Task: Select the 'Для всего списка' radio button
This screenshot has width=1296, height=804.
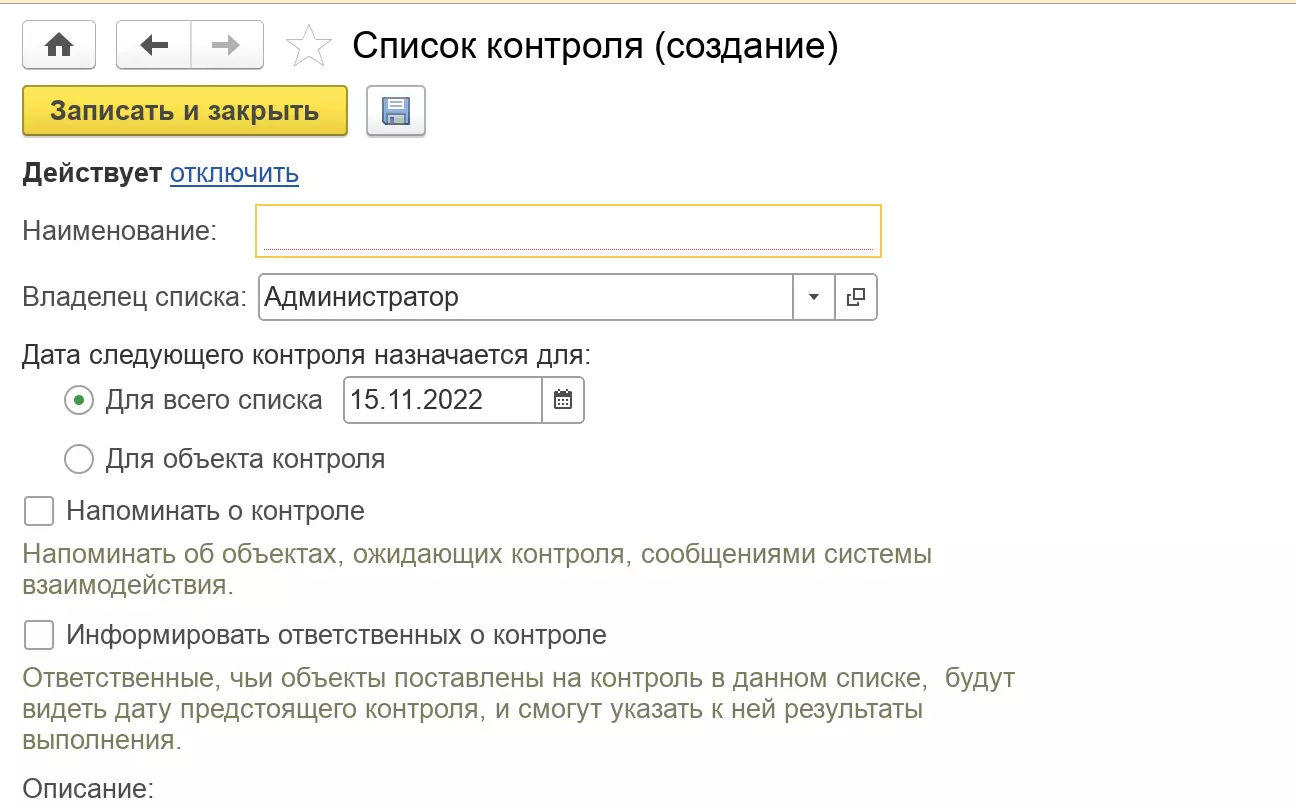Action: tap(78, 401)
